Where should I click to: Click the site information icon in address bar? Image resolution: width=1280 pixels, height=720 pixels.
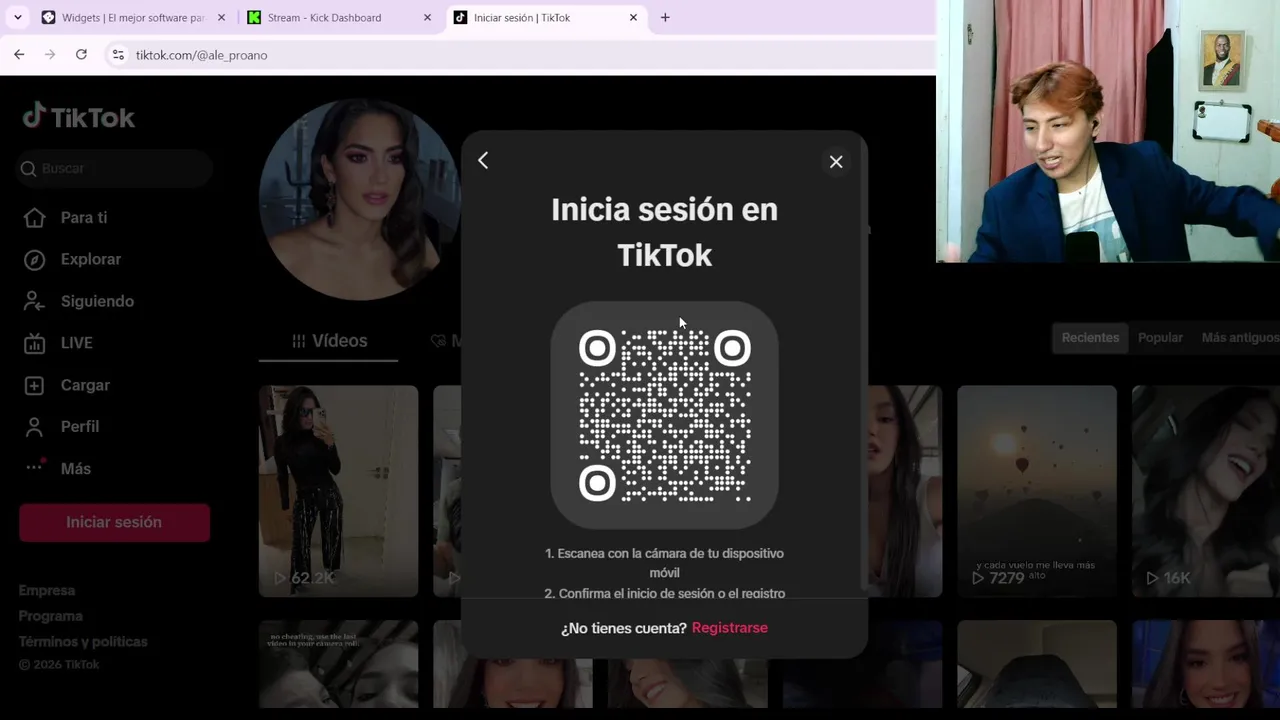click(118, 55)
